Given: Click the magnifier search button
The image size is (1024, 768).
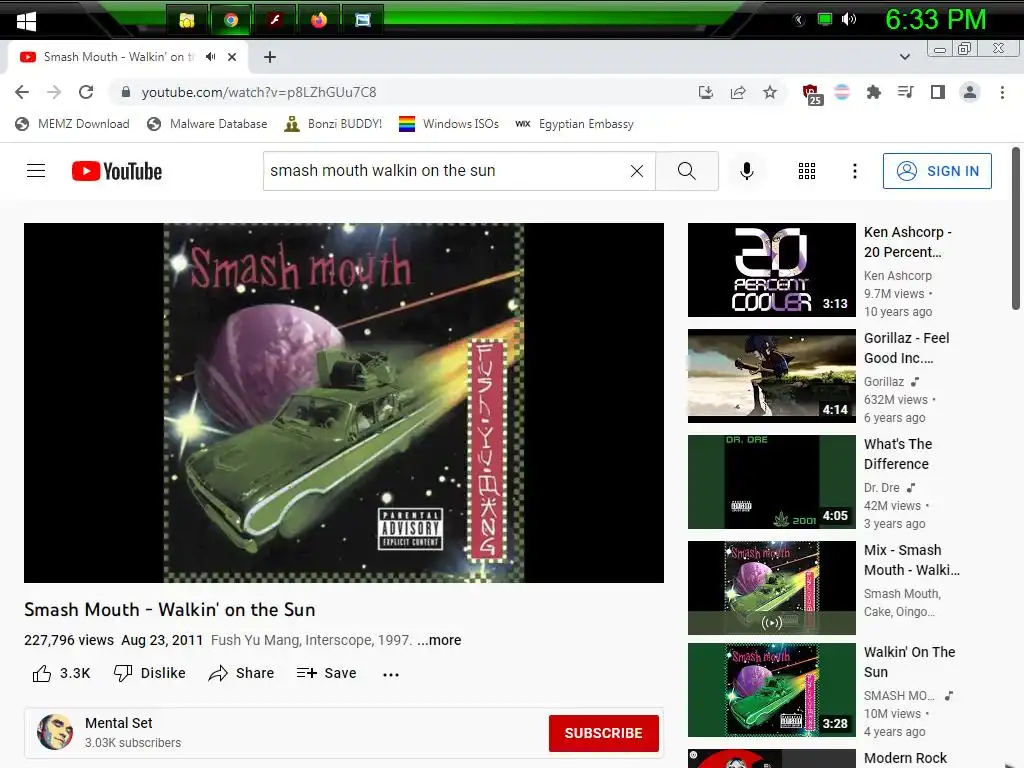Looking at the screenshot, I should [686, 171].
